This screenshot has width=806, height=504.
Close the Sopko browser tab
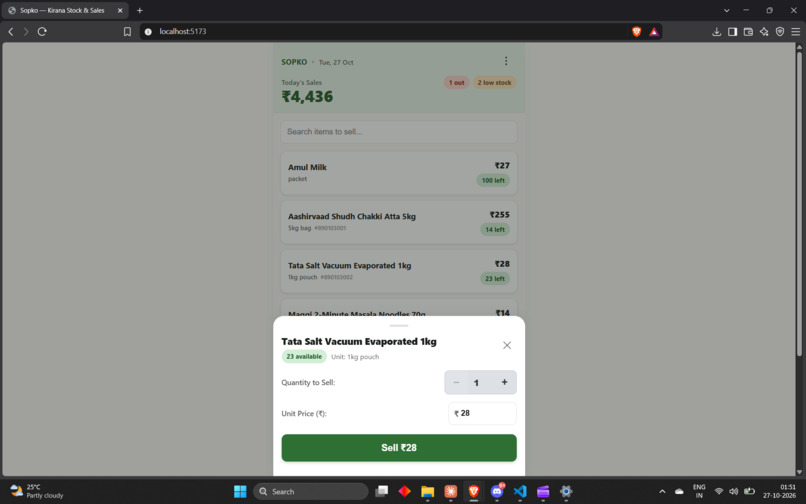tap(120, 10)
